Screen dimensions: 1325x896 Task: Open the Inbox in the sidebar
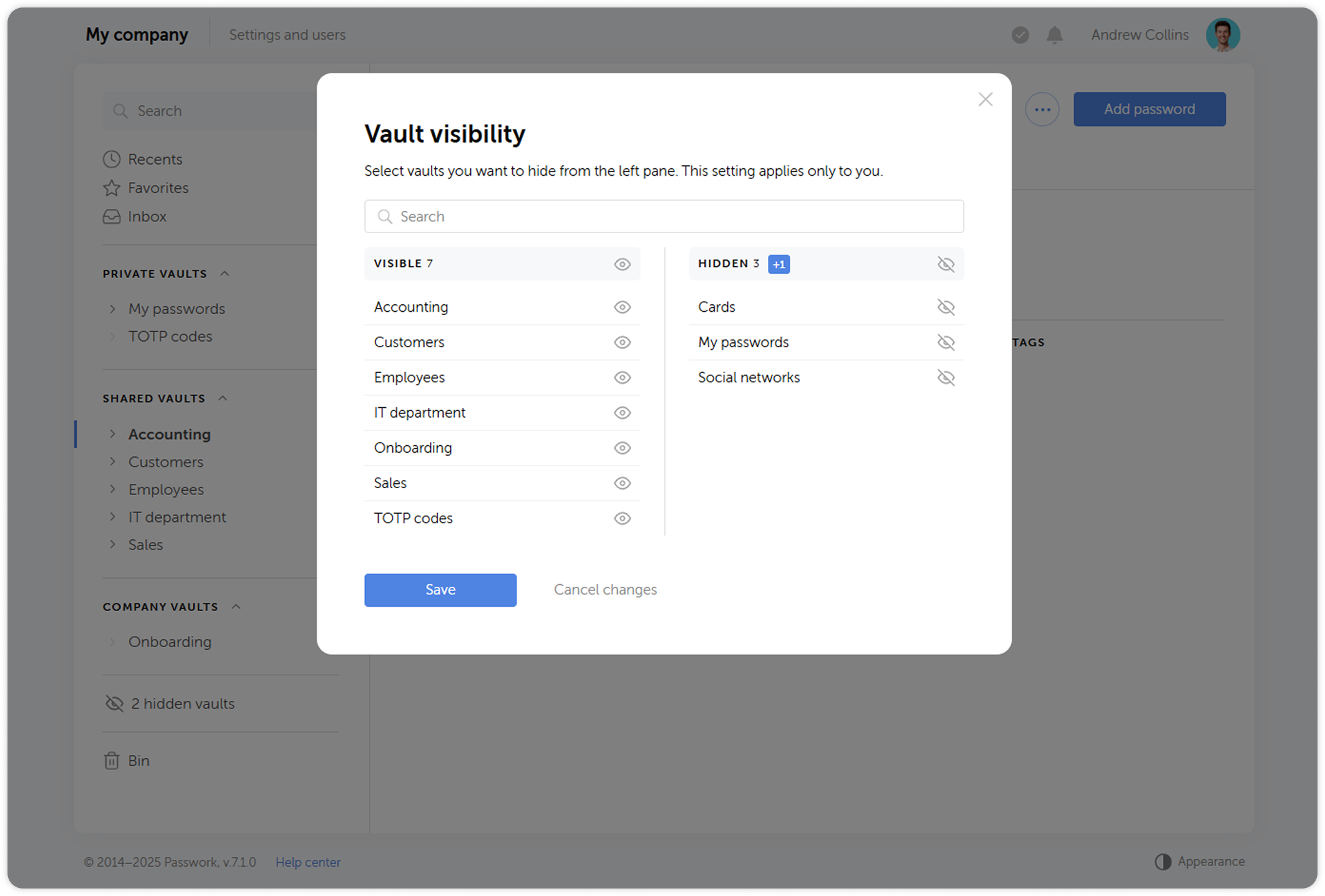point(147,216)
